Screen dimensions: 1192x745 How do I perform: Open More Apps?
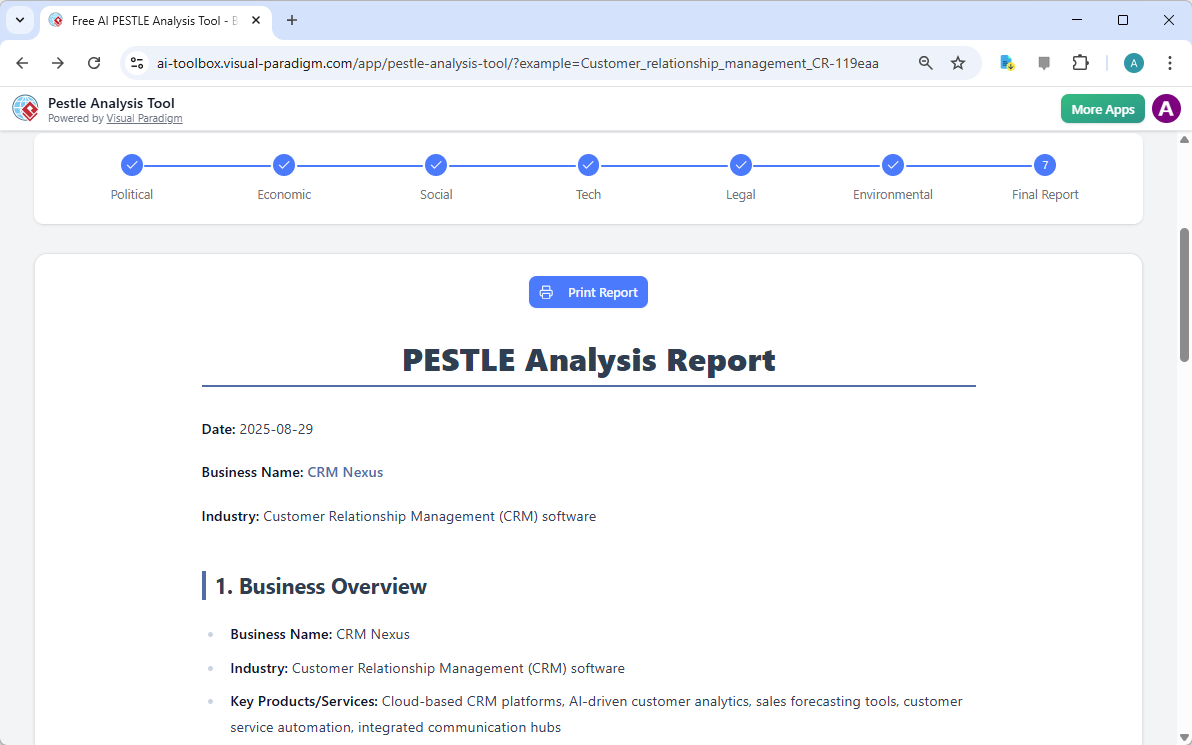pyautogui.click(x=1102, y=108)
